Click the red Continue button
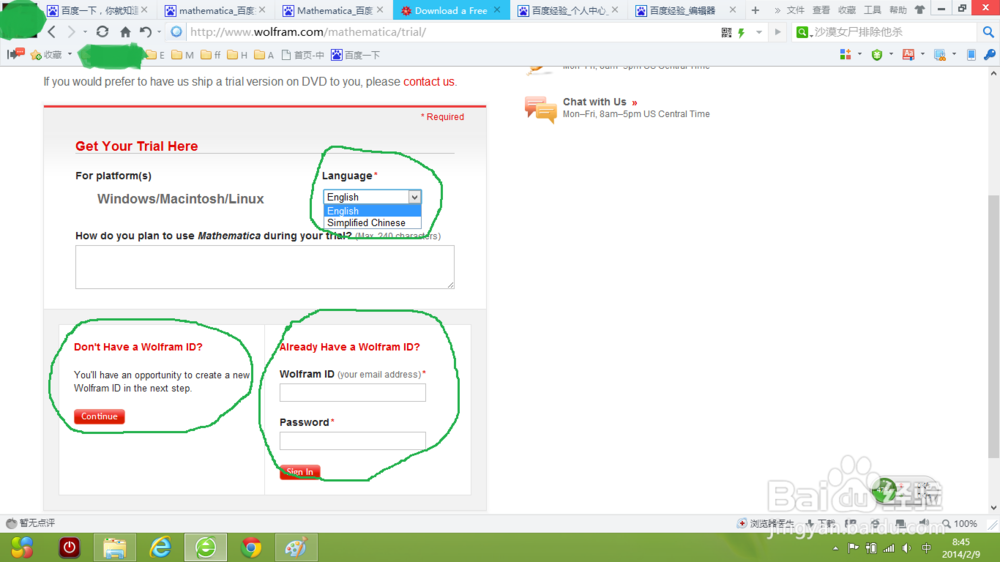Screen dimensions: 1000x562 click(x=99, y=416)
